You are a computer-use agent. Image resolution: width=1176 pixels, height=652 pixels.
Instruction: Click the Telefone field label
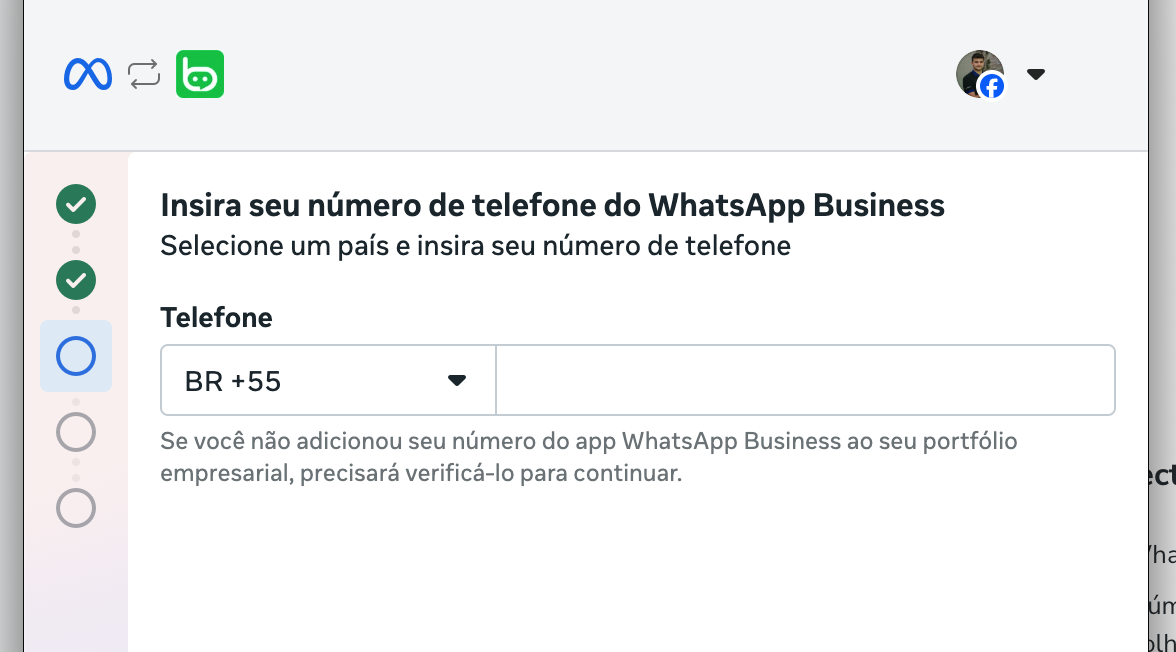(216, 318)
